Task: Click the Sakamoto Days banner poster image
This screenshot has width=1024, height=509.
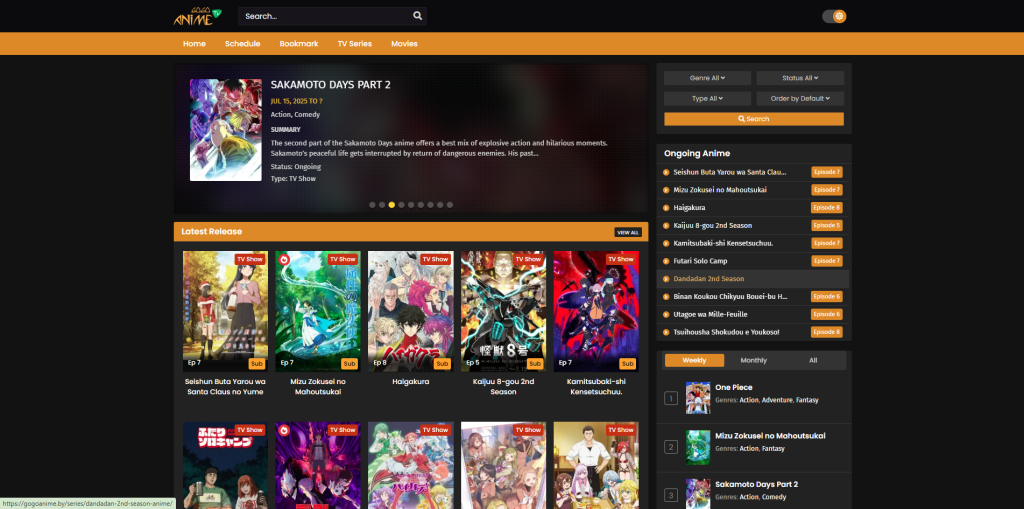Action: point(226,130)
